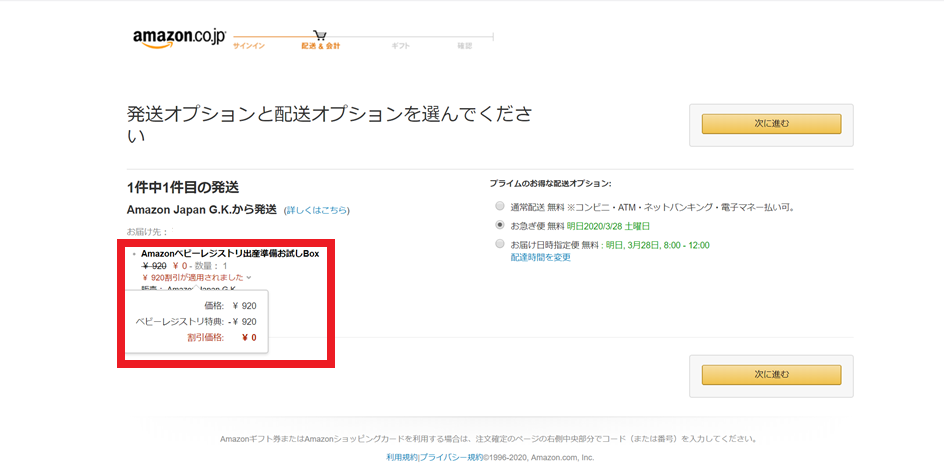Select the ギフト checkout step

400,46
